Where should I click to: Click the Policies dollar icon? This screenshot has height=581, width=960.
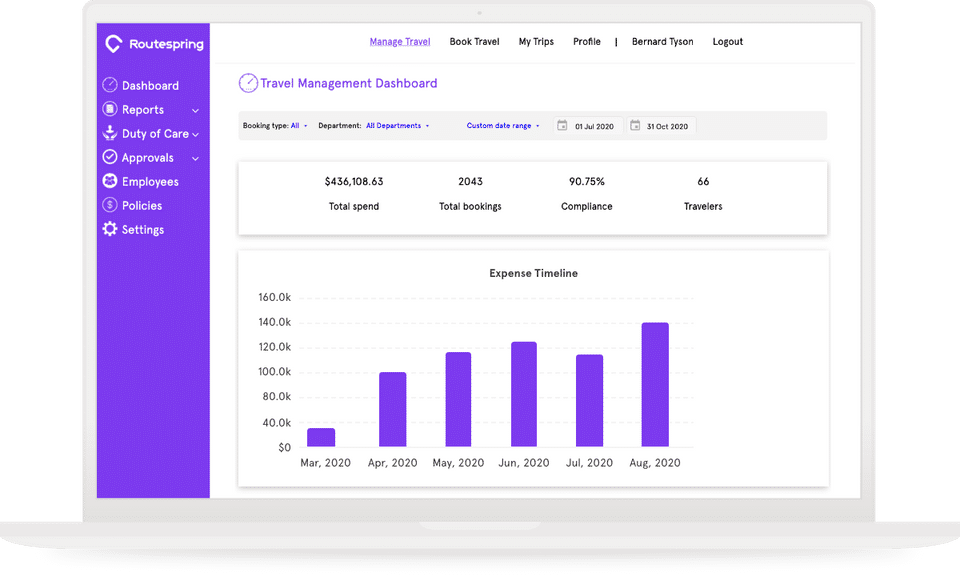coord(110,204)
